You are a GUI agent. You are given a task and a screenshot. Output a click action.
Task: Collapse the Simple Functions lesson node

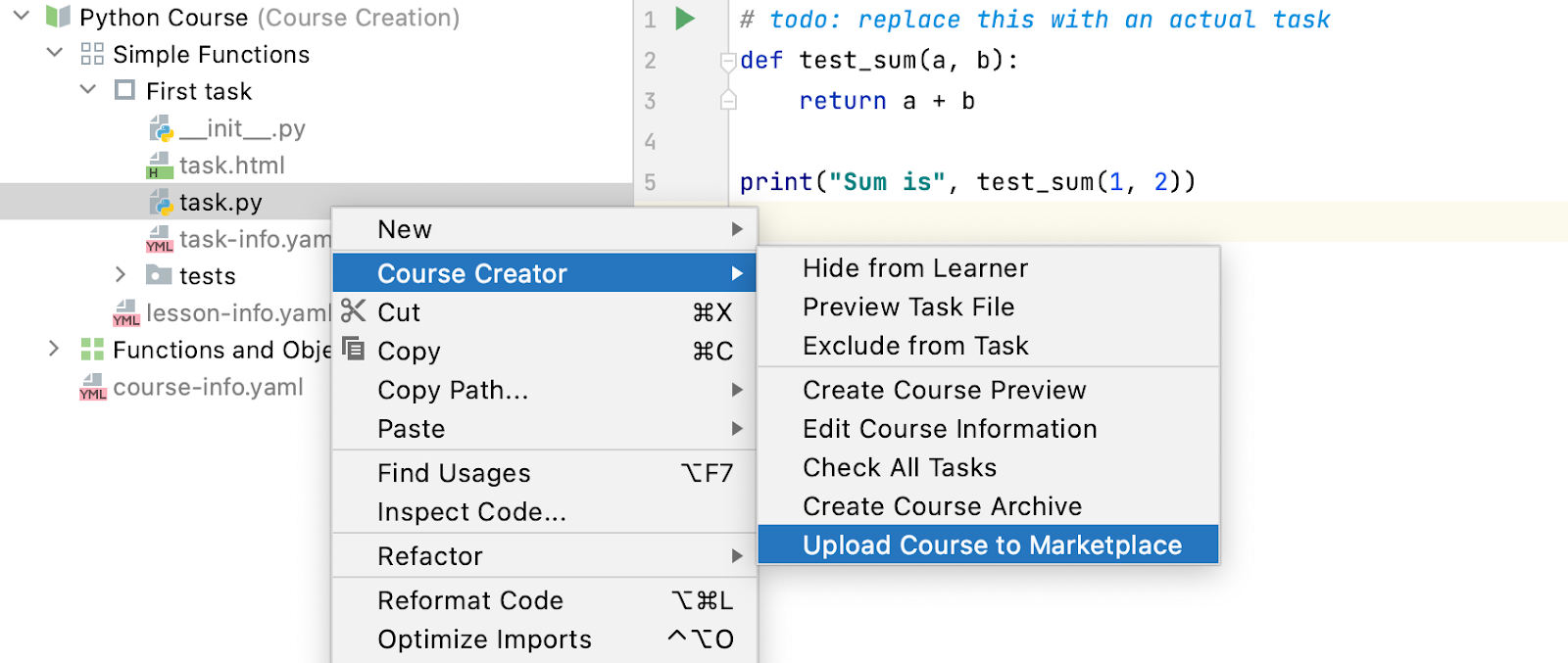(x=55, y=54)
